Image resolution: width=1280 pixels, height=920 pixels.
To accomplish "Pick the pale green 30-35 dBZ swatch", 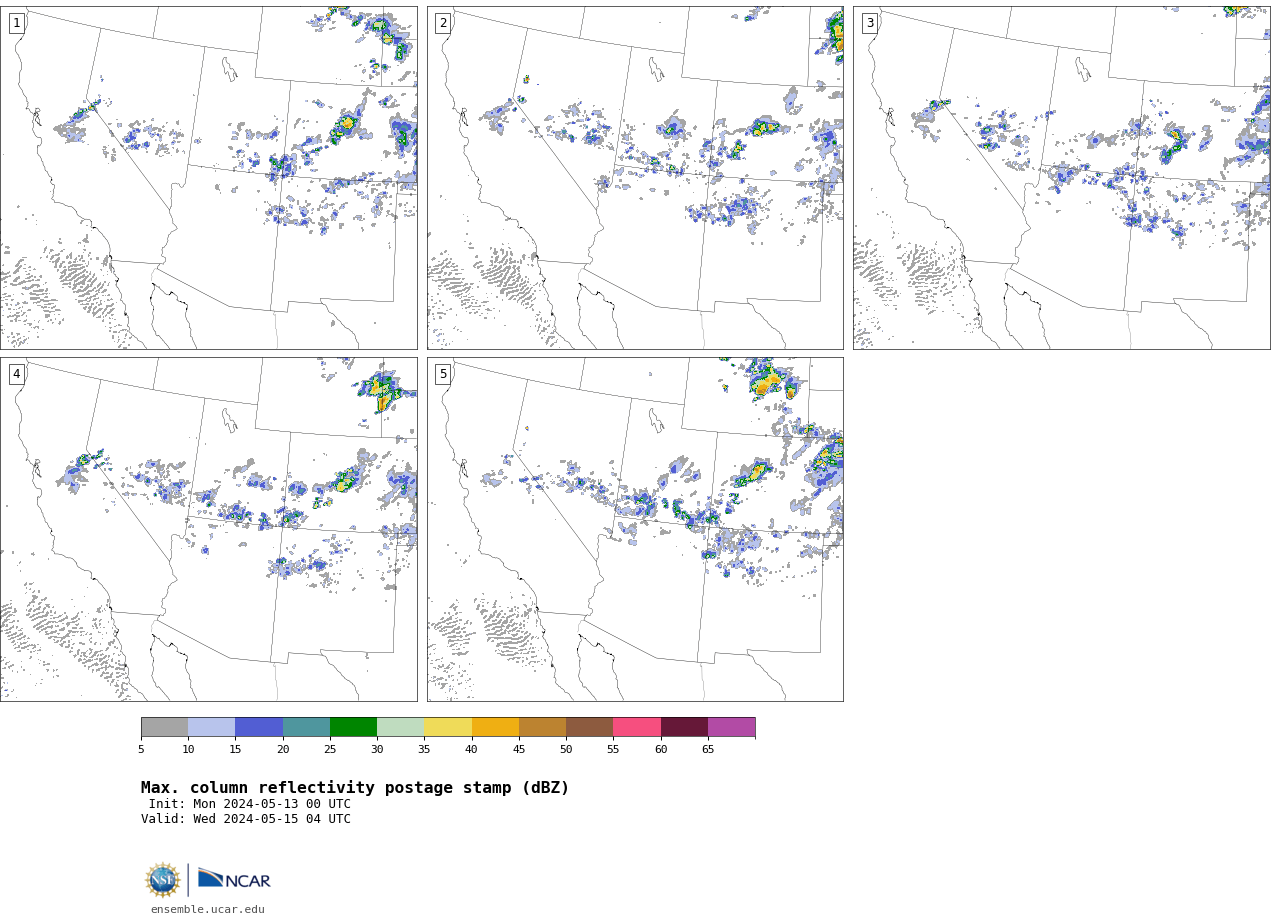I will pos(400,727).
